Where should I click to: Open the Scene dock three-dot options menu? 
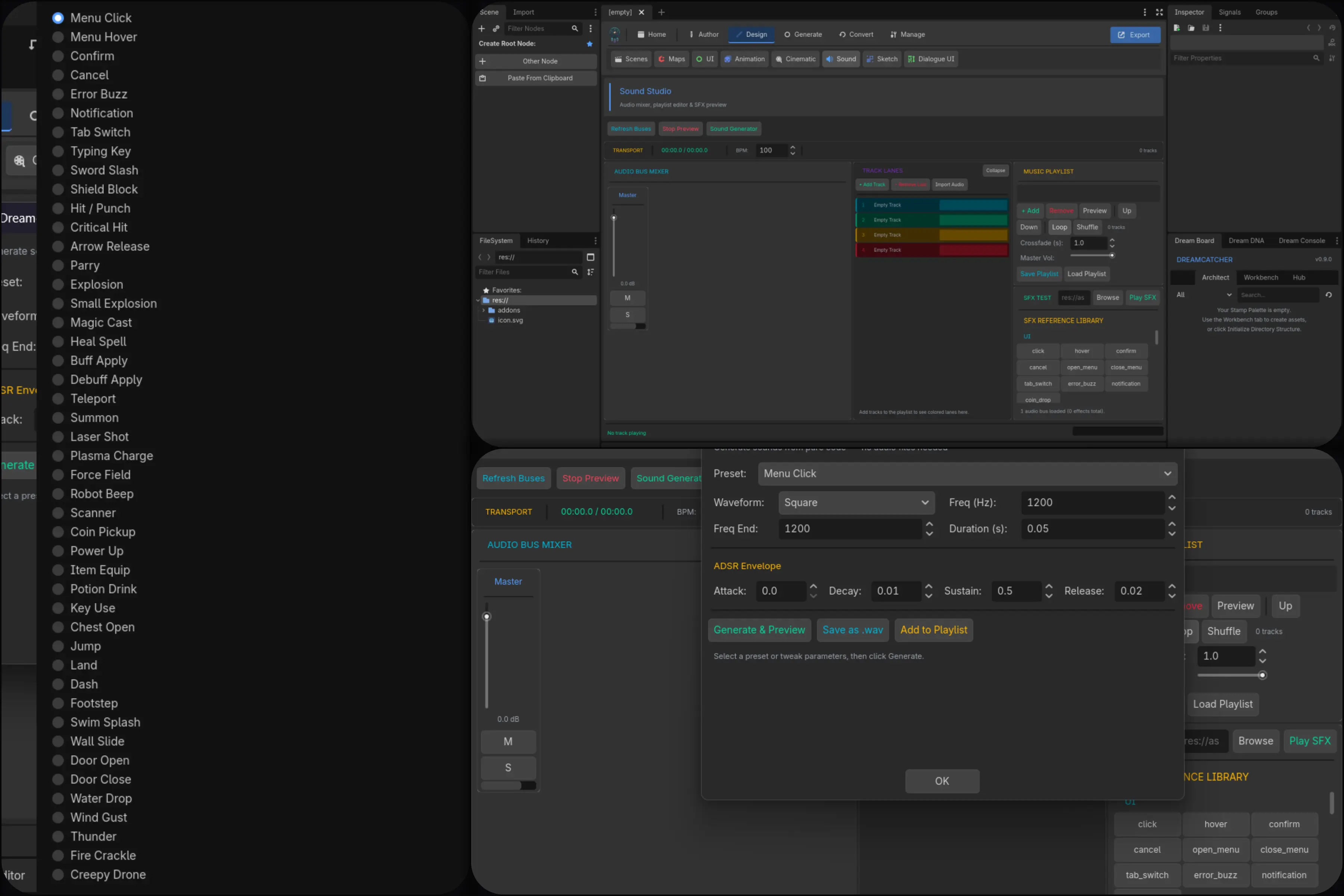pos(595,12)
